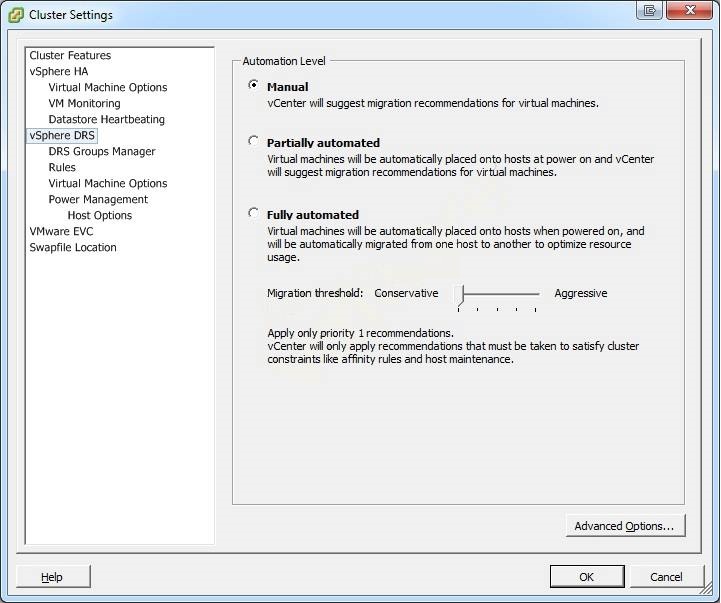Click the Help button
This screenshot has height=603, width=721.
point(53,577)
